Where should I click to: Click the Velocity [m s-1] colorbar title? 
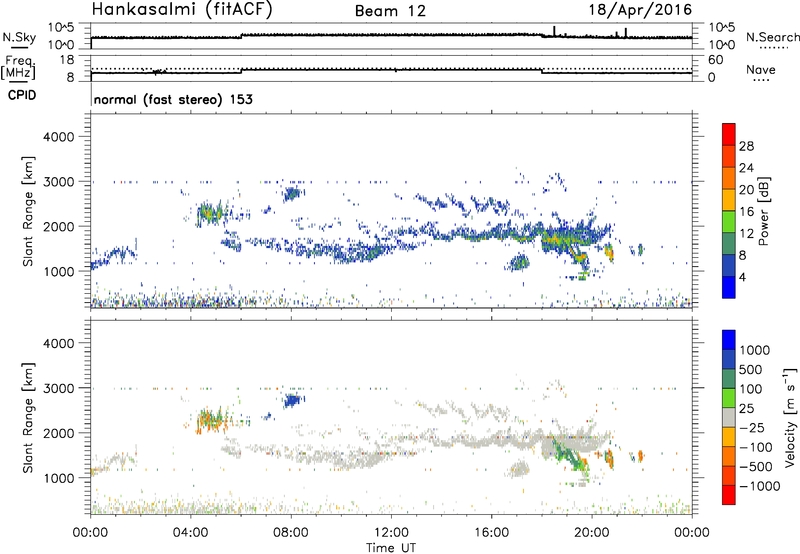point(790,417)
